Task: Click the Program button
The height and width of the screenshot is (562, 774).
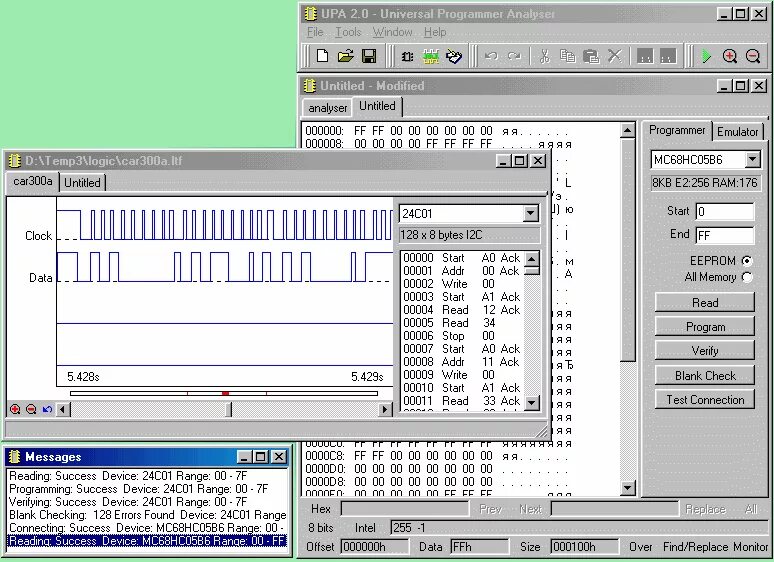Action: coord(705,327)
